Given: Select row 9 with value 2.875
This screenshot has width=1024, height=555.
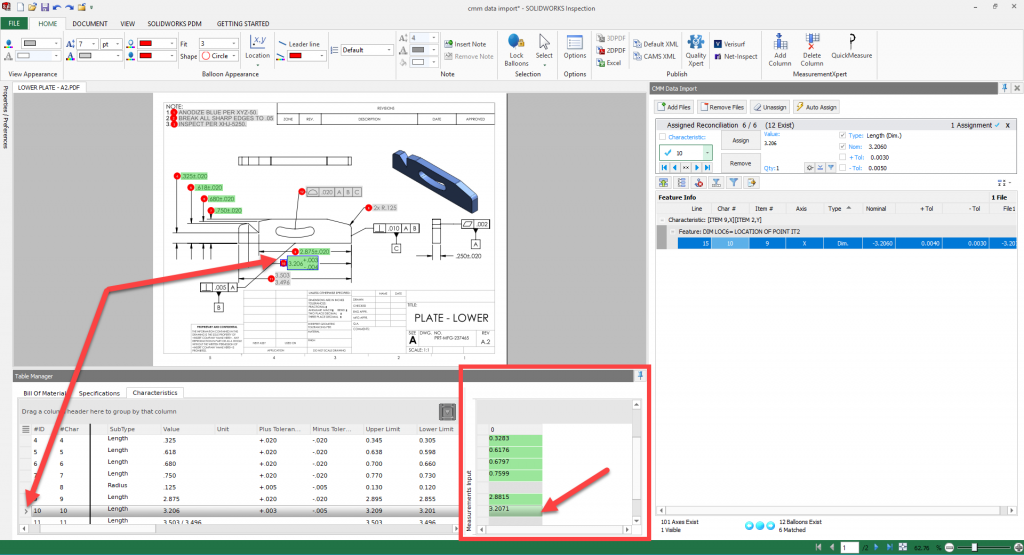Looking at the screenshot, I should point(238,498).
